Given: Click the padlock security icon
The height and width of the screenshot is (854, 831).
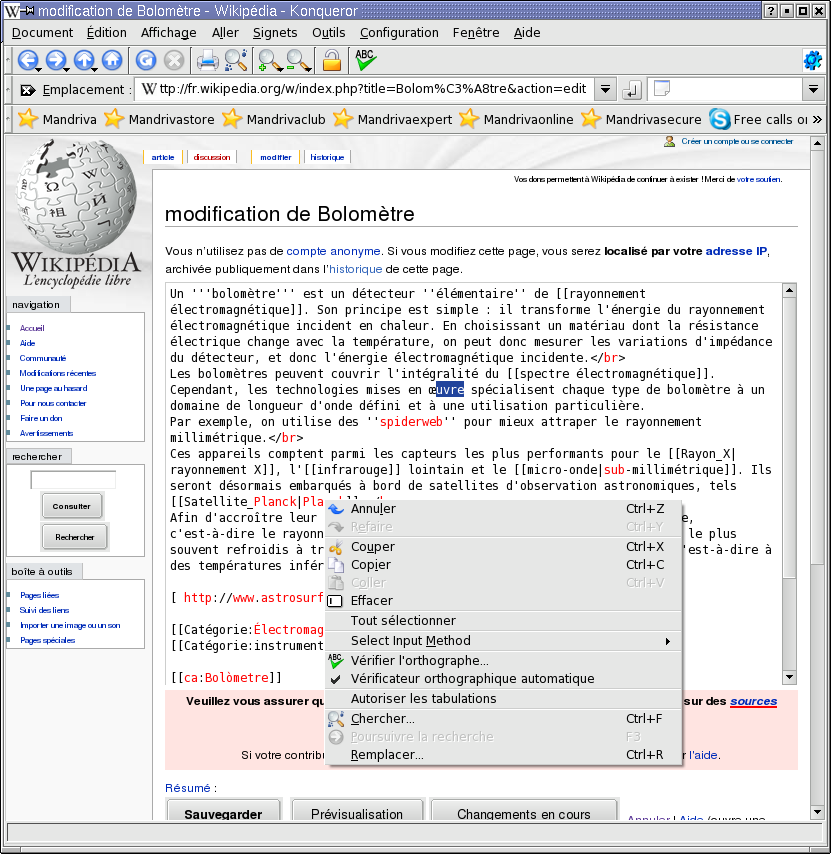Looking at the screenshot, I should [331, 60].
